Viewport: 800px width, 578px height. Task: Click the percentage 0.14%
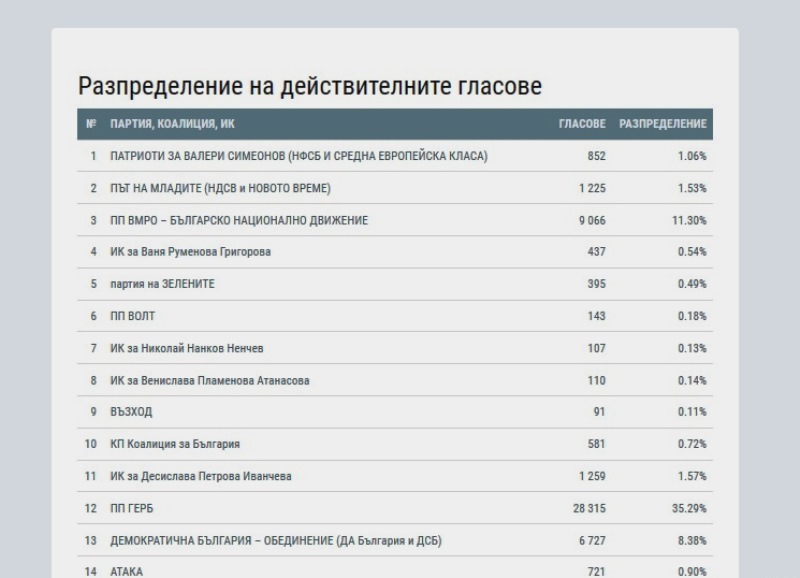[692, 381]
